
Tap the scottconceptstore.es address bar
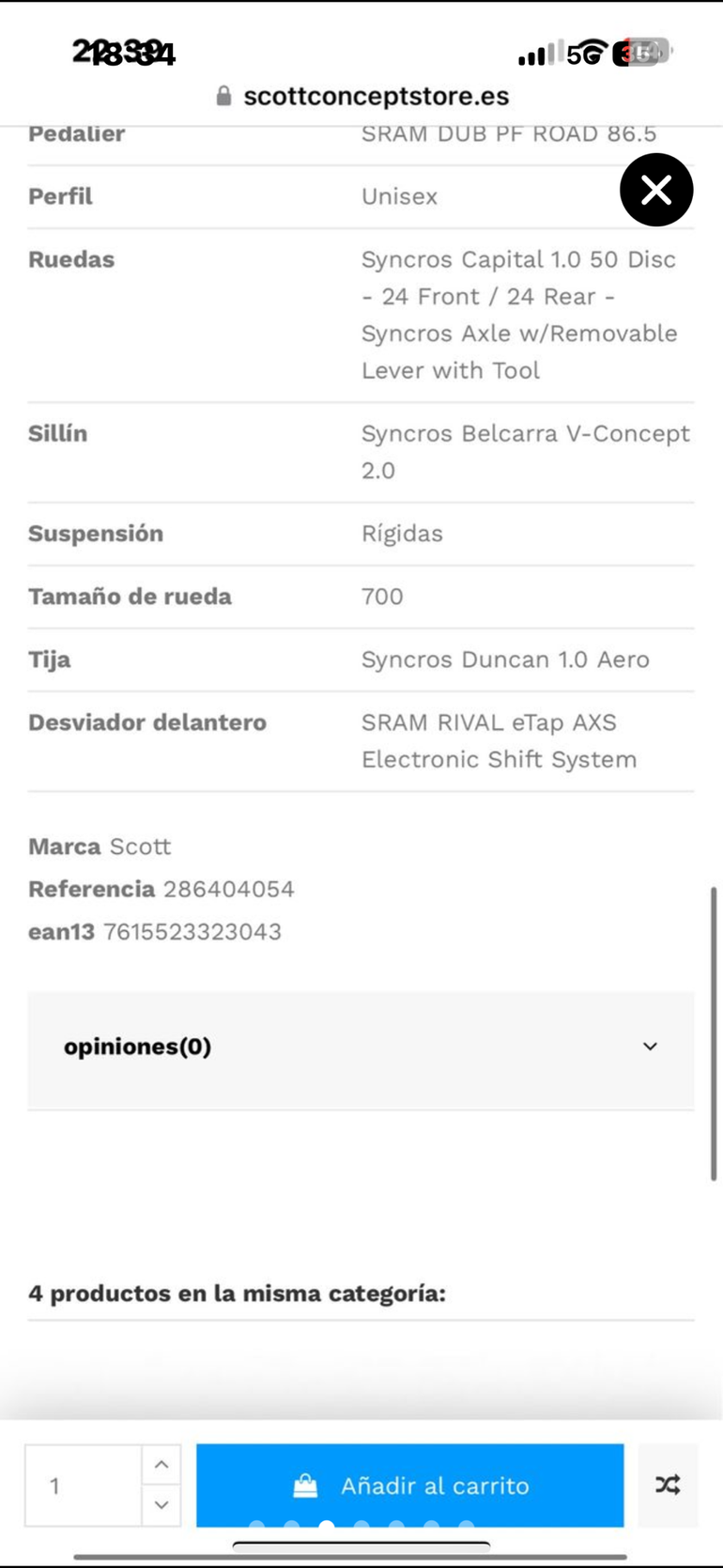click(x=376, y=96)
